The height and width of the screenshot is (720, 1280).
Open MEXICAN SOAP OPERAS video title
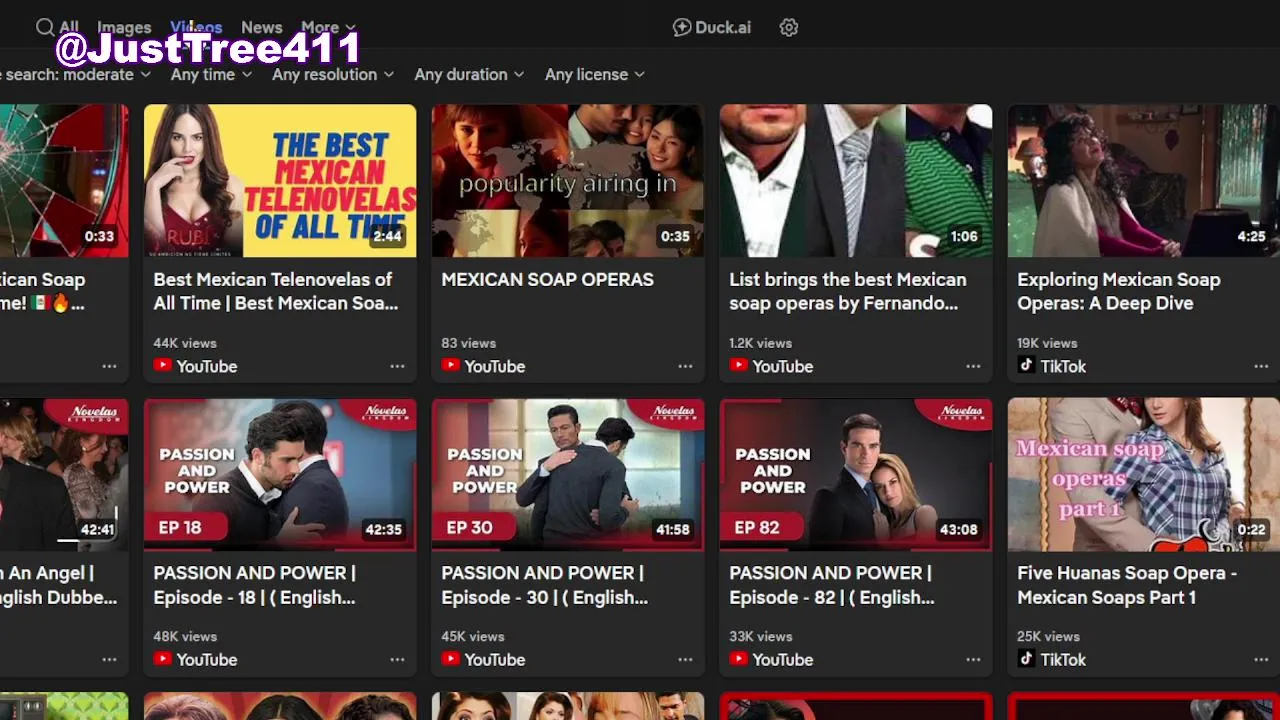point(547,279)
